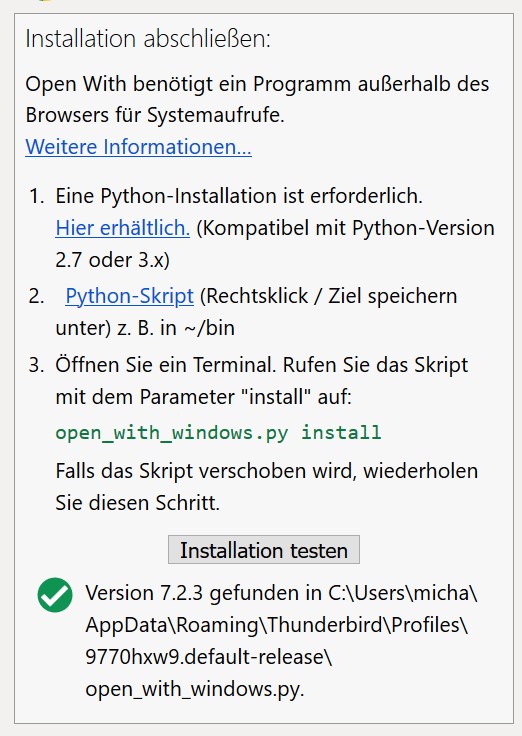Click the Installation testen button
522x736 pixels.
pyautogui.click(x=264, y=550)
